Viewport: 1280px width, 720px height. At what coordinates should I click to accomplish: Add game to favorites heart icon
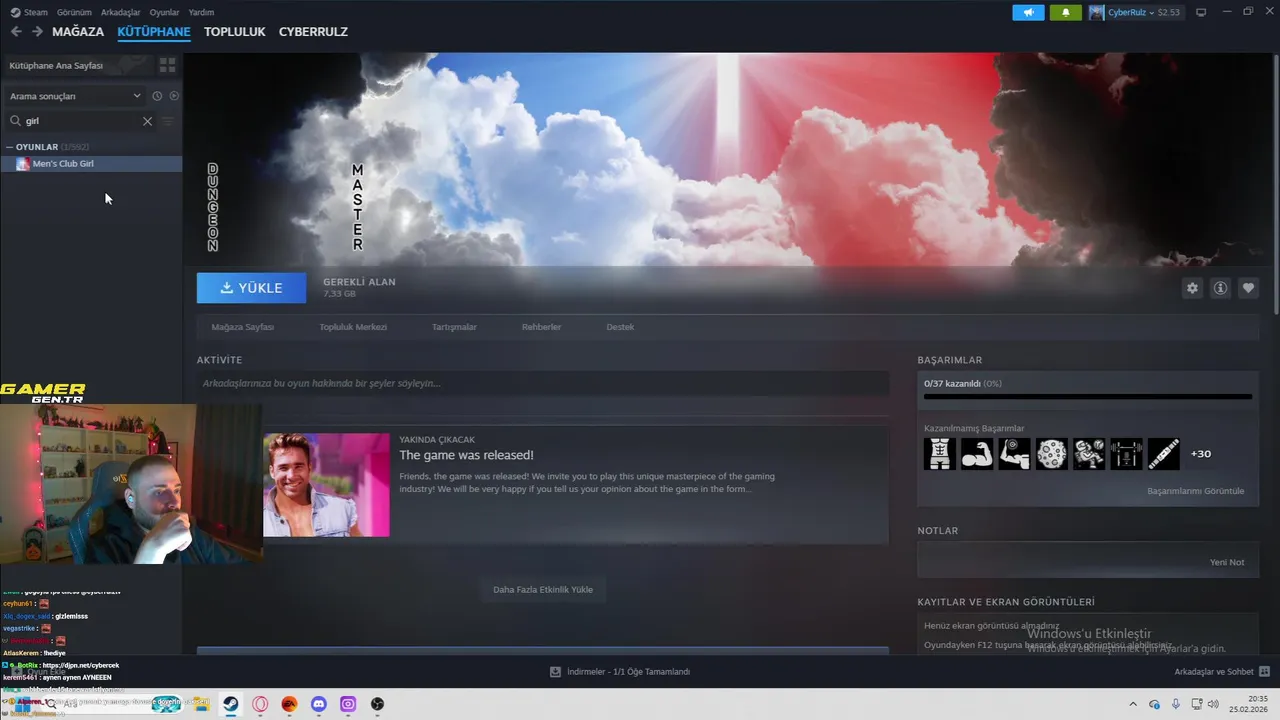coord(1248,288)
